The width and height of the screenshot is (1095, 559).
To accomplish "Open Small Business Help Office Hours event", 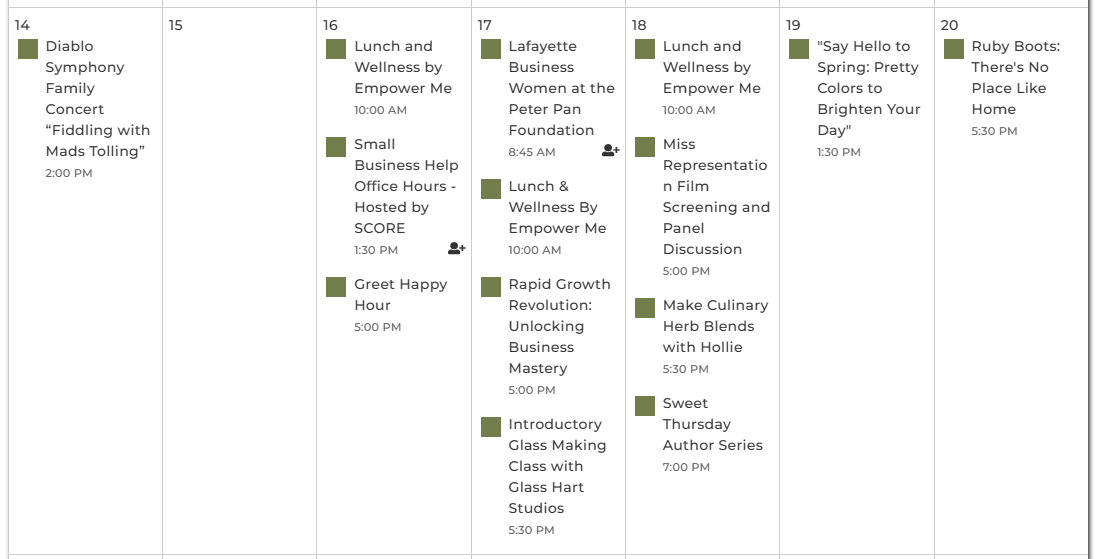I will click(x=406, y=186).
